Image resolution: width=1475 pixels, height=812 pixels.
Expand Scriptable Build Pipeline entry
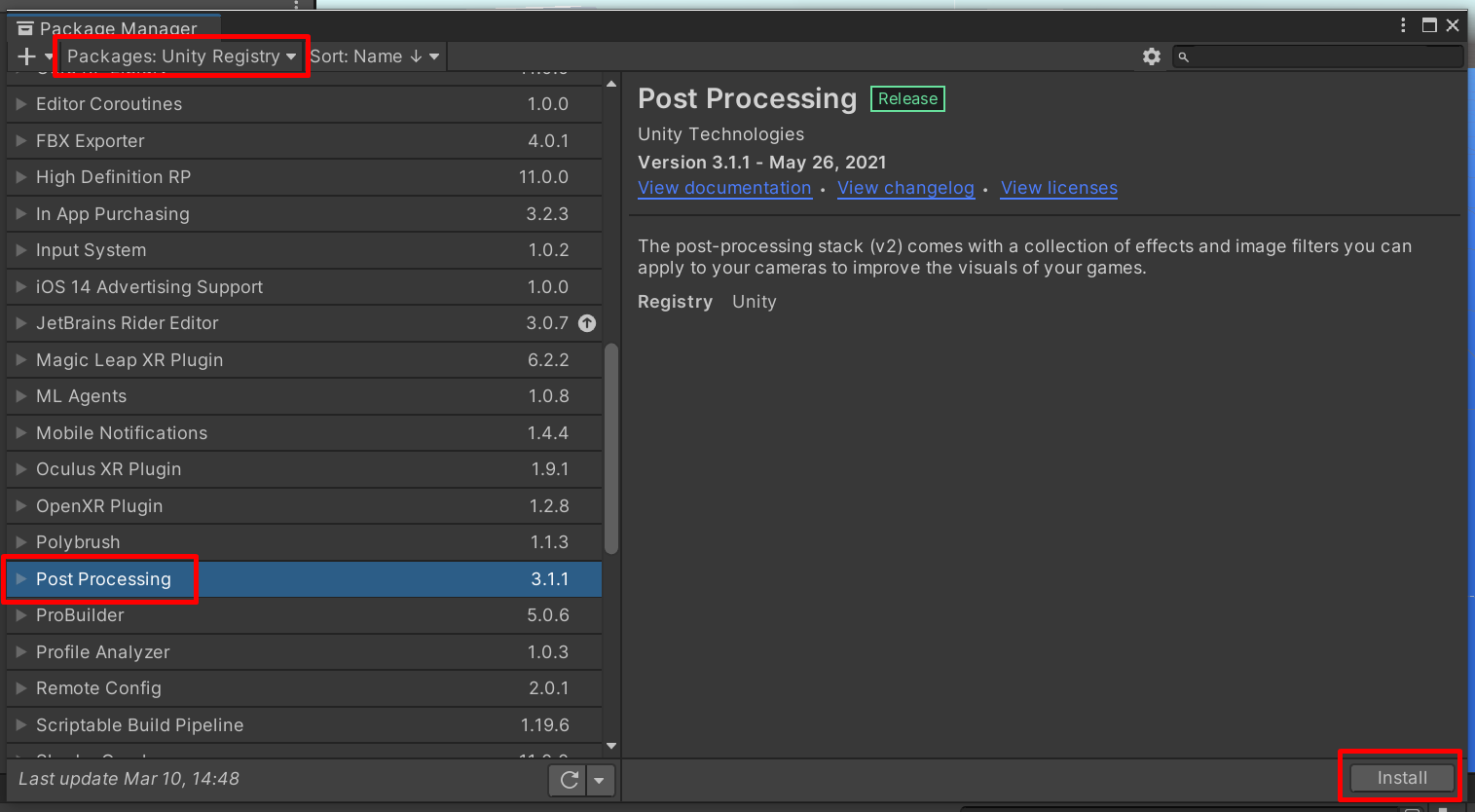pyautogui.click(x=21, y=724)
